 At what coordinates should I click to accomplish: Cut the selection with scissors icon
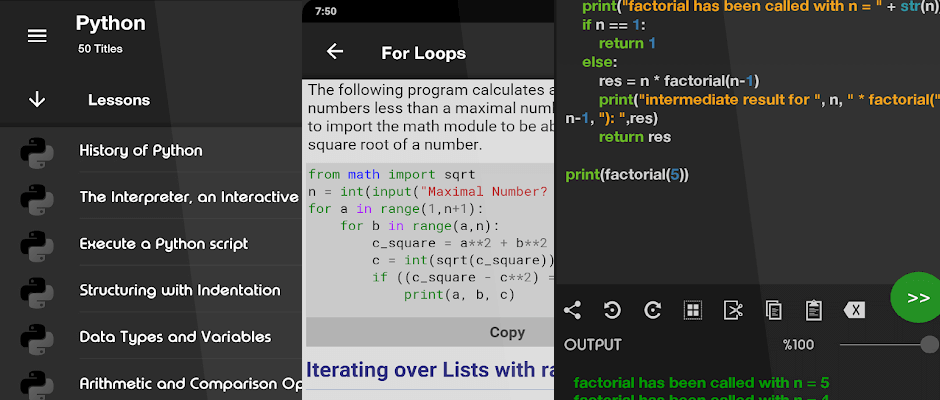point(733,310)
